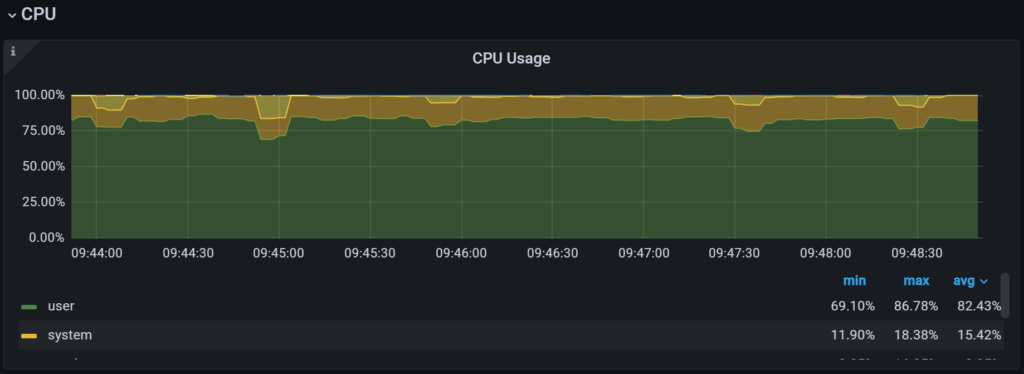Click the 09:44:30 time axis label
Image resolution: width=1024 pixels, height=374 pixels.
tap(187, 253)
